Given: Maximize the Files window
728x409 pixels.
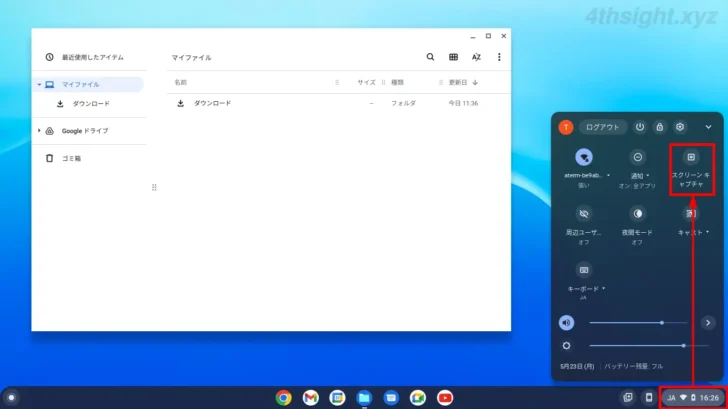Looking at the screenshot, I should pyautogui.click(x=488, y=36).
